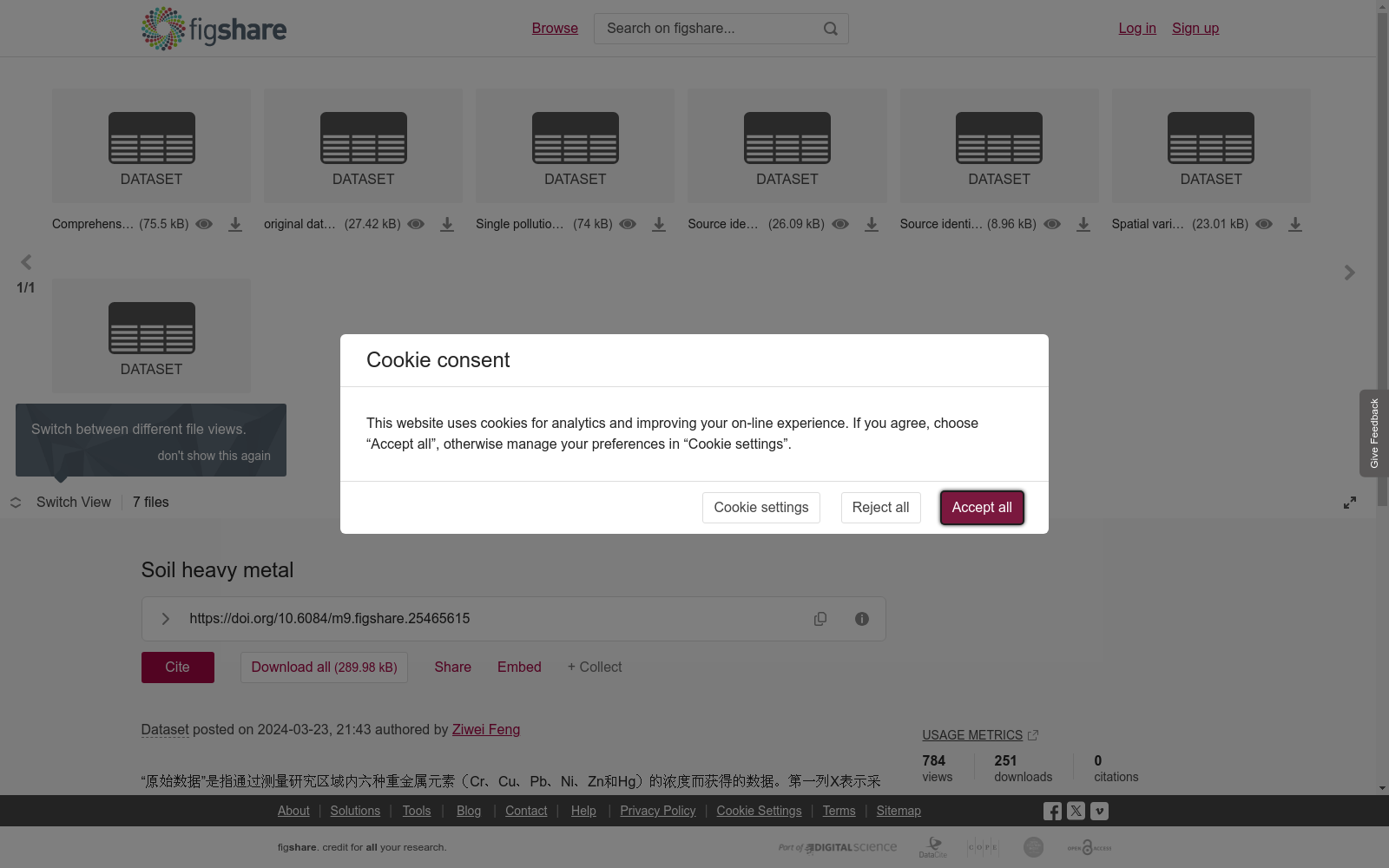Screen dimensions: 1389x868
Task: Open the Help footer link
Action: click(583, 811)
